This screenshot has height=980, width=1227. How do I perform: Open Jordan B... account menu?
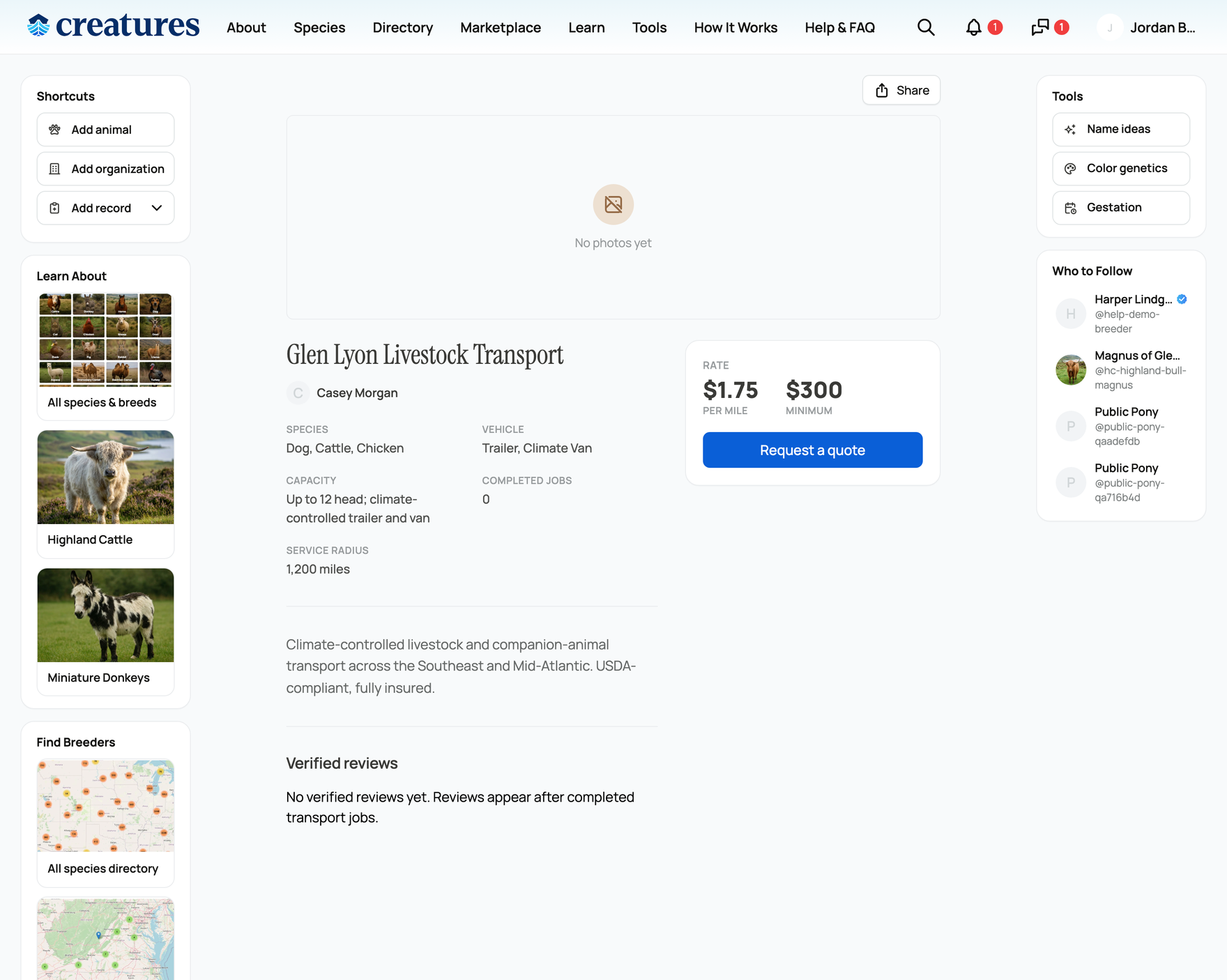coord(1147,27)
